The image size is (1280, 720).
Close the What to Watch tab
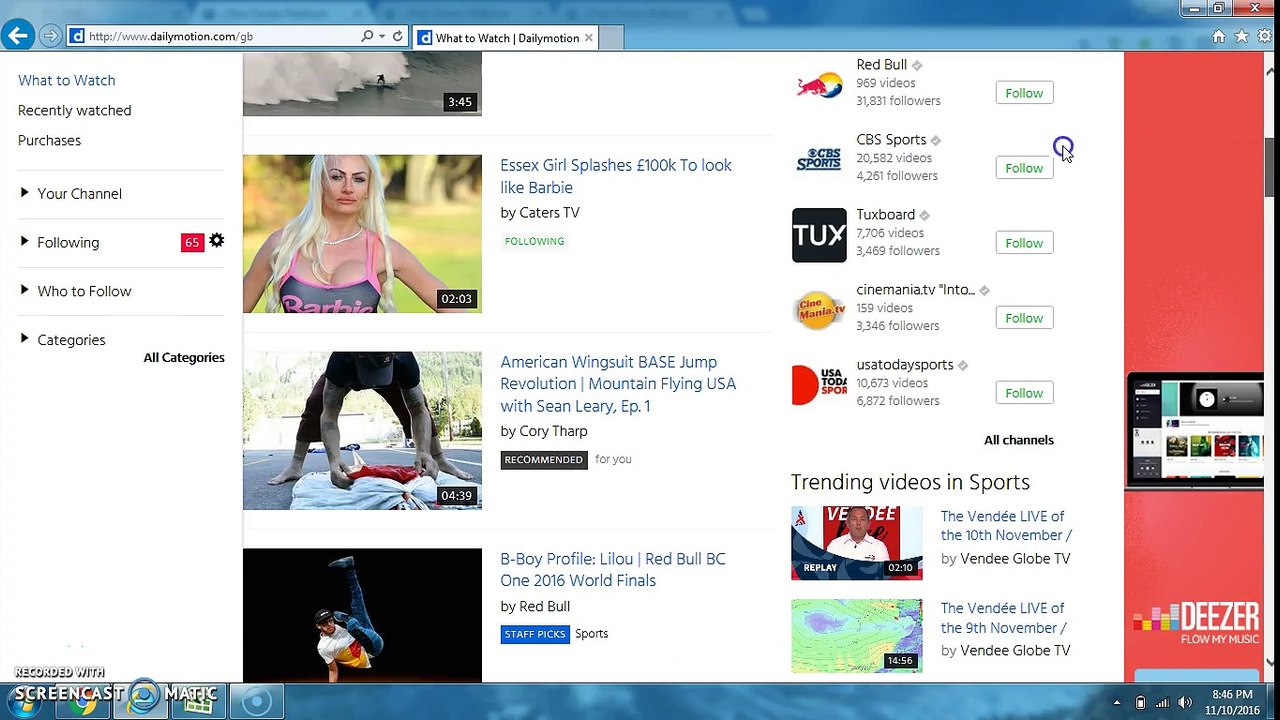click(x=589, y=38)
